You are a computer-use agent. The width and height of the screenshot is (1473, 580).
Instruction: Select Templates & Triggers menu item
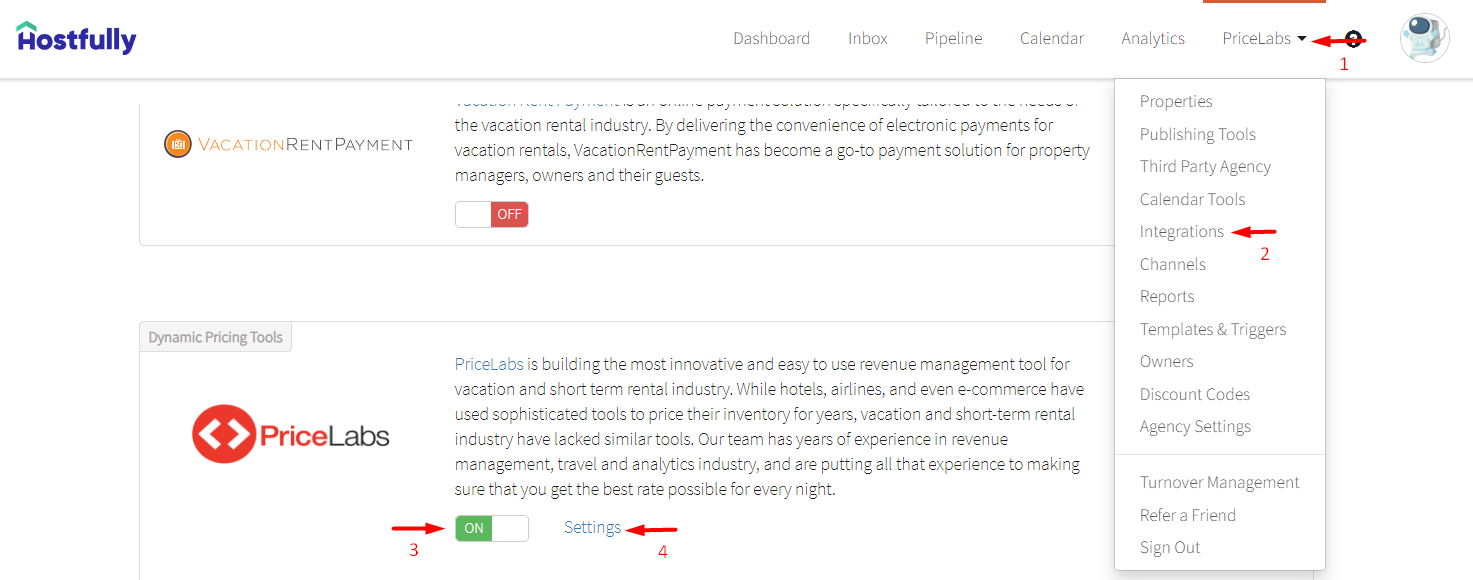pos(1213,329)
